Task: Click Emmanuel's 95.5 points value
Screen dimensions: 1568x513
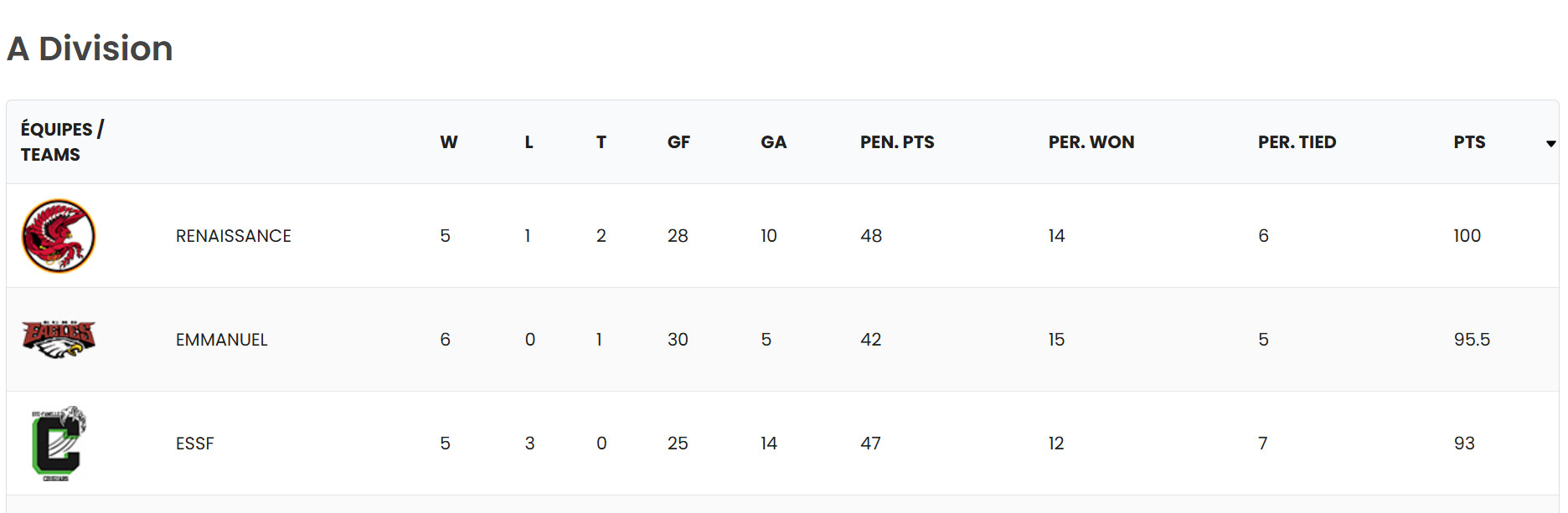Action: point(1472,340)
